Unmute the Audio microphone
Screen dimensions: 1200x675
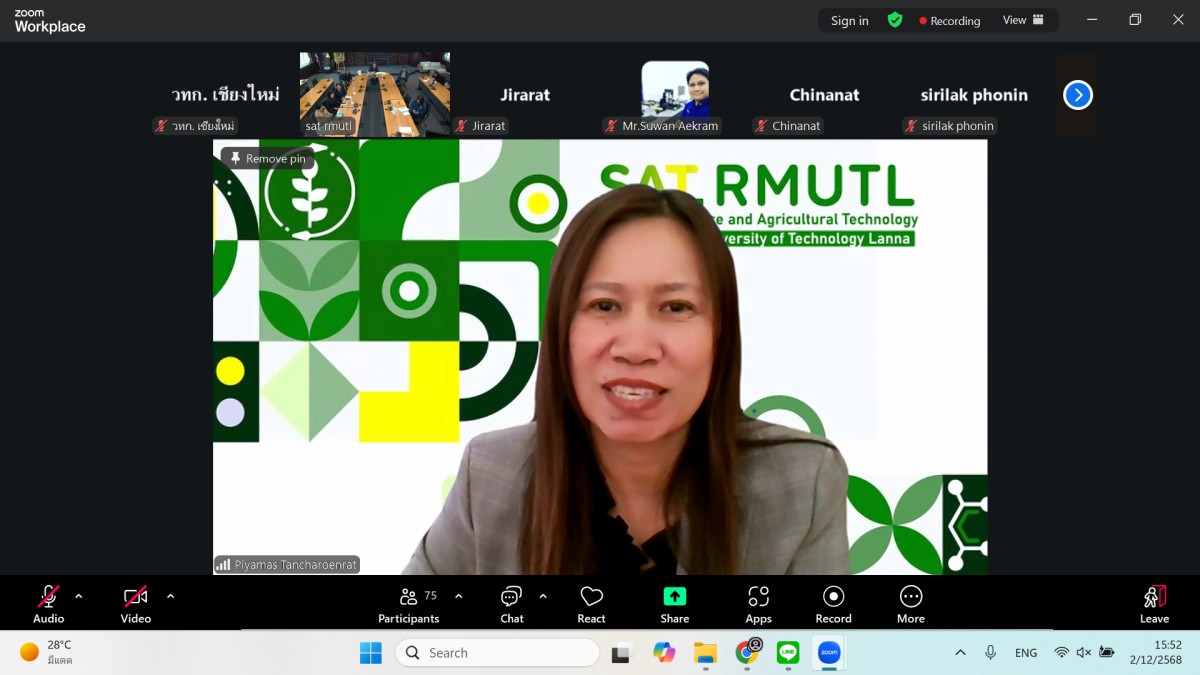coord(48,604)
